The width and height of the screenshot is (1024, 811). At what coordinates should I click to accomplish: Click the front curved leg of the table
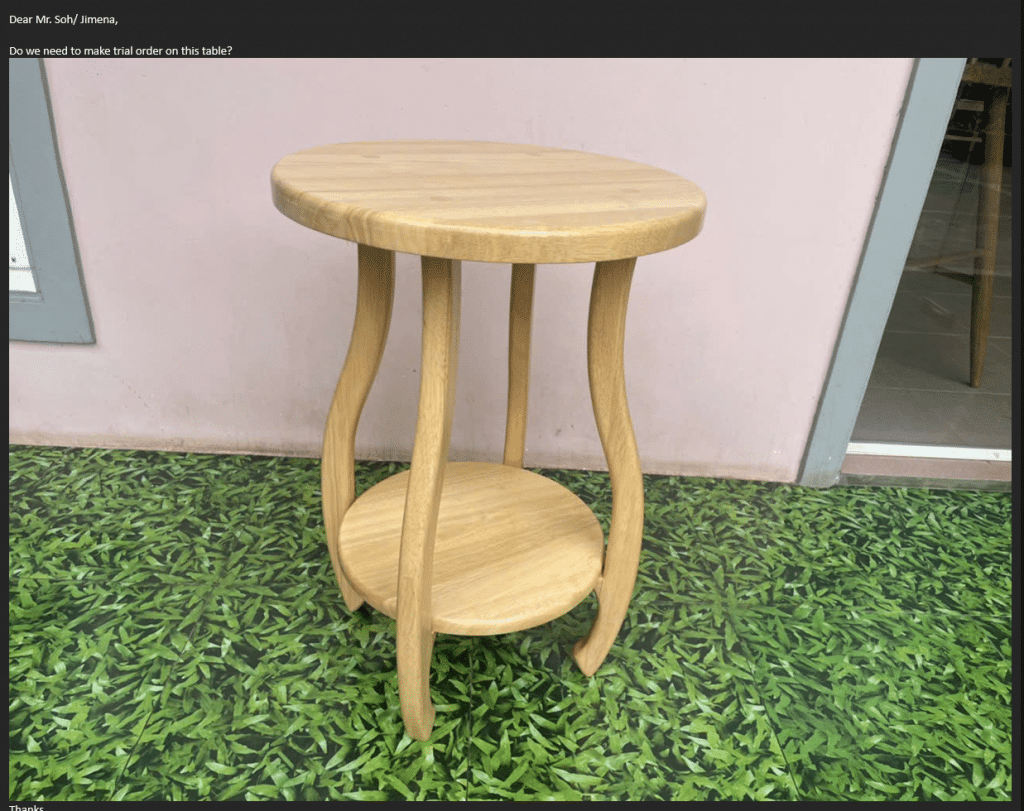pyautogui.click(x=426, y=500)
